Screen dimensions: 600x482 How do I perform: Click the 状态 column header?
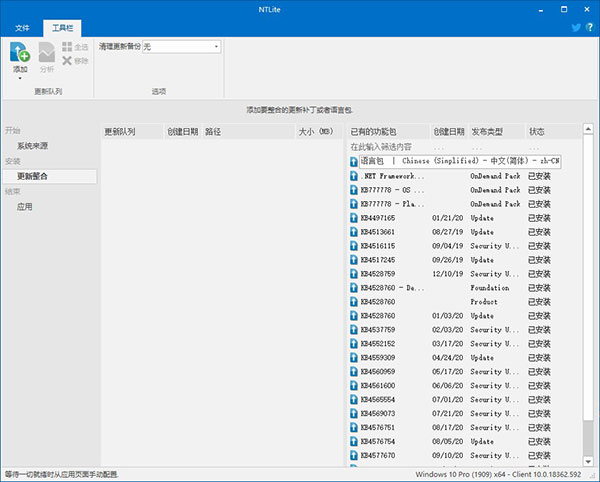pyautogui.click(x=553, y=132)
